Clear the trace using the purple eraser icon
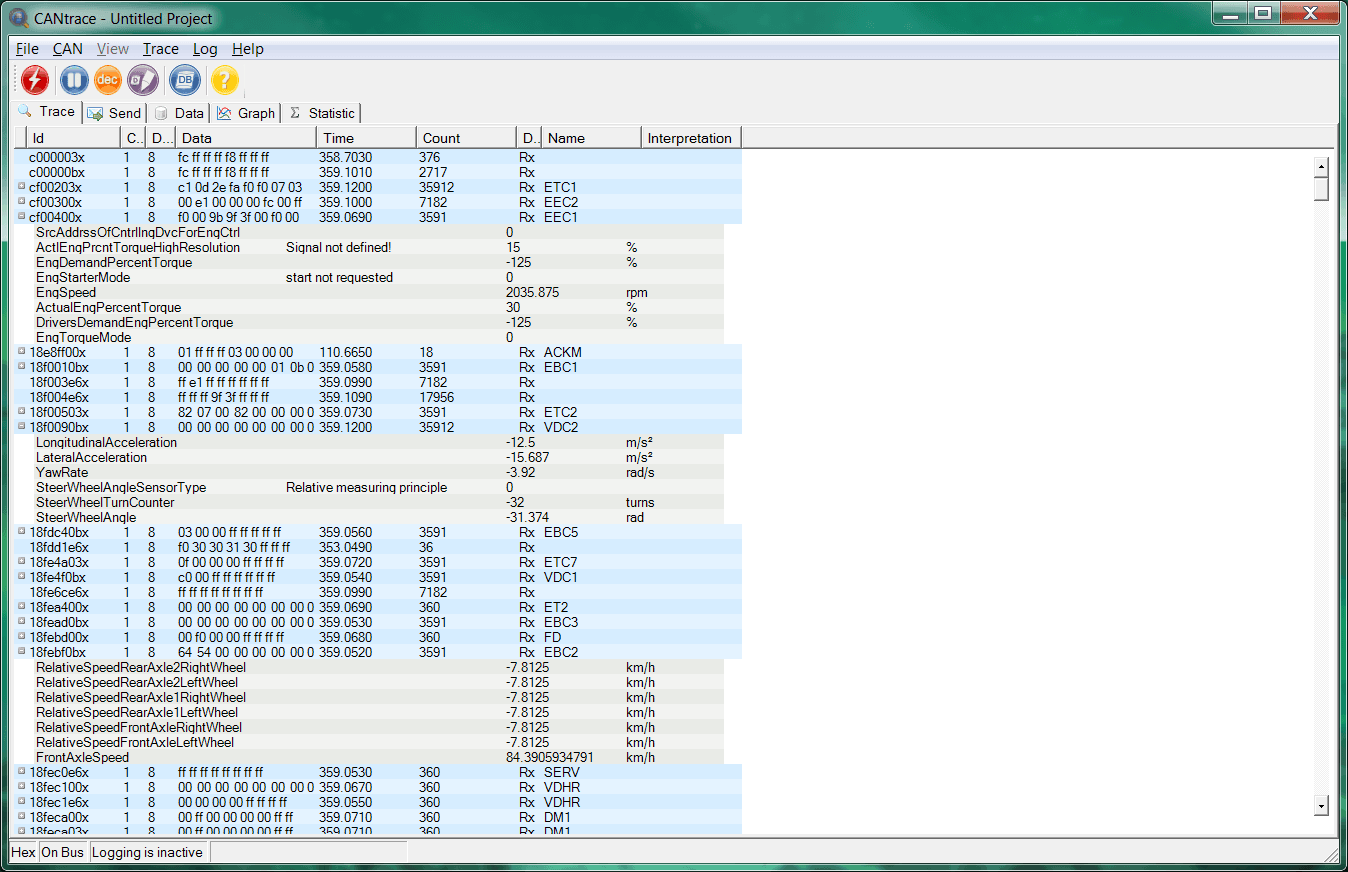 point(143,80)
